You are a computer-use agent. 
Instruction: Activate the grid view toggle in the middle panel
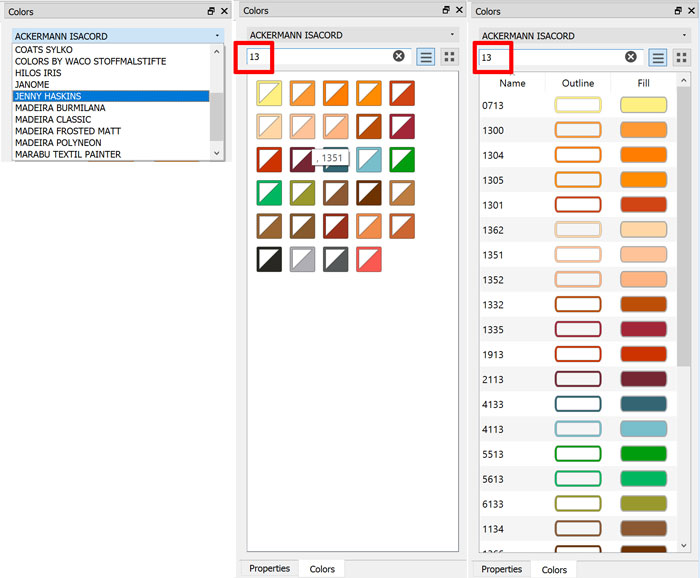[449, 57]
